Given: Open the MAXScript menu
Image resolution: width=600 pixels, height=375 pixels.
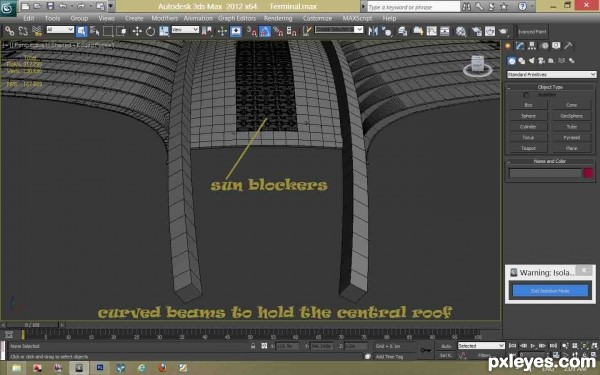Looking at the screenshot, I should [x=357, y=18].
